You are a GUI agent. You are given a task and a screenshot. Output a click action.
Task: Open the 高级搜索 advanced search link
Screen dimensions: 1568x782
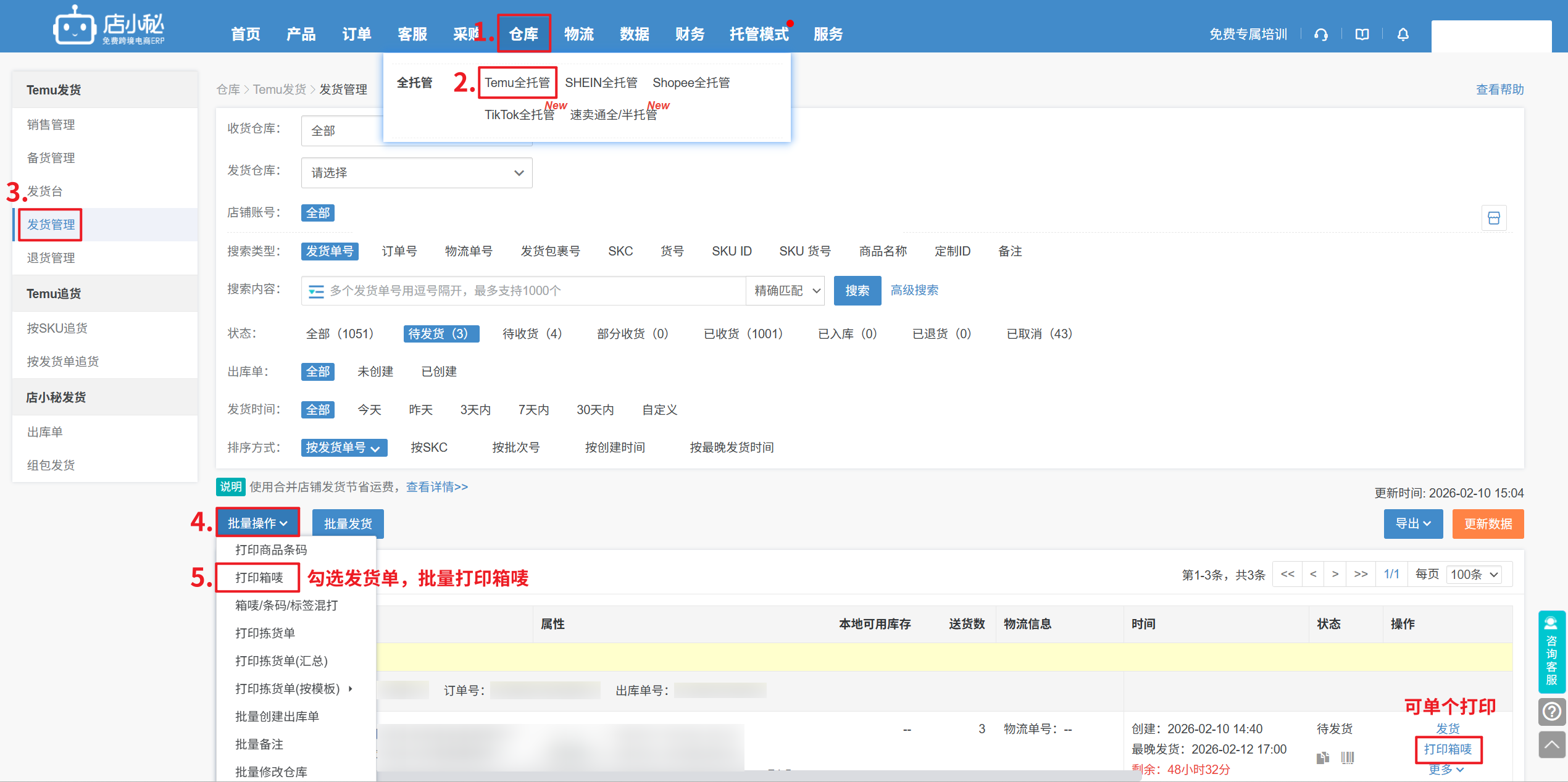pyautogui.click(x=914, y=290)
